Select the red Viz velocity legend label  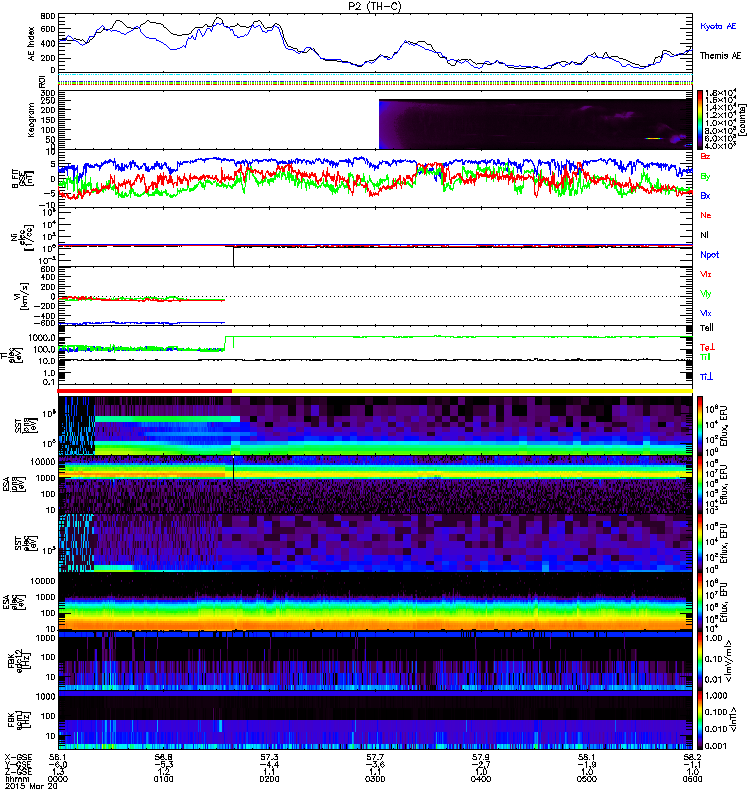pyautogui.click(x=706, y=274)
